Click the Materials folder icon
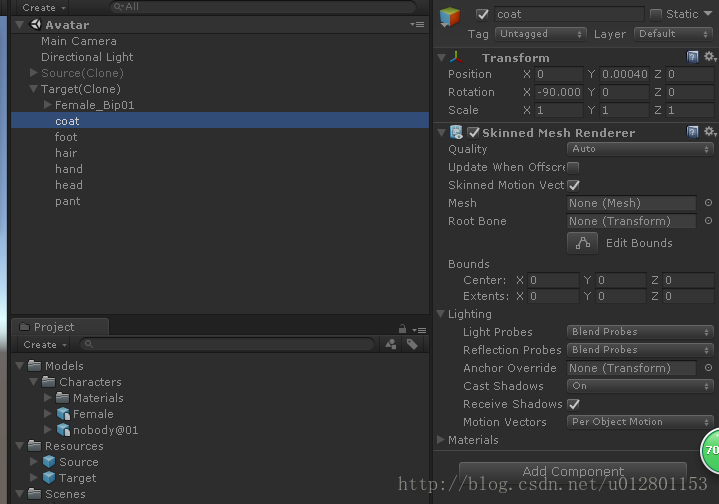 point(62,398)
